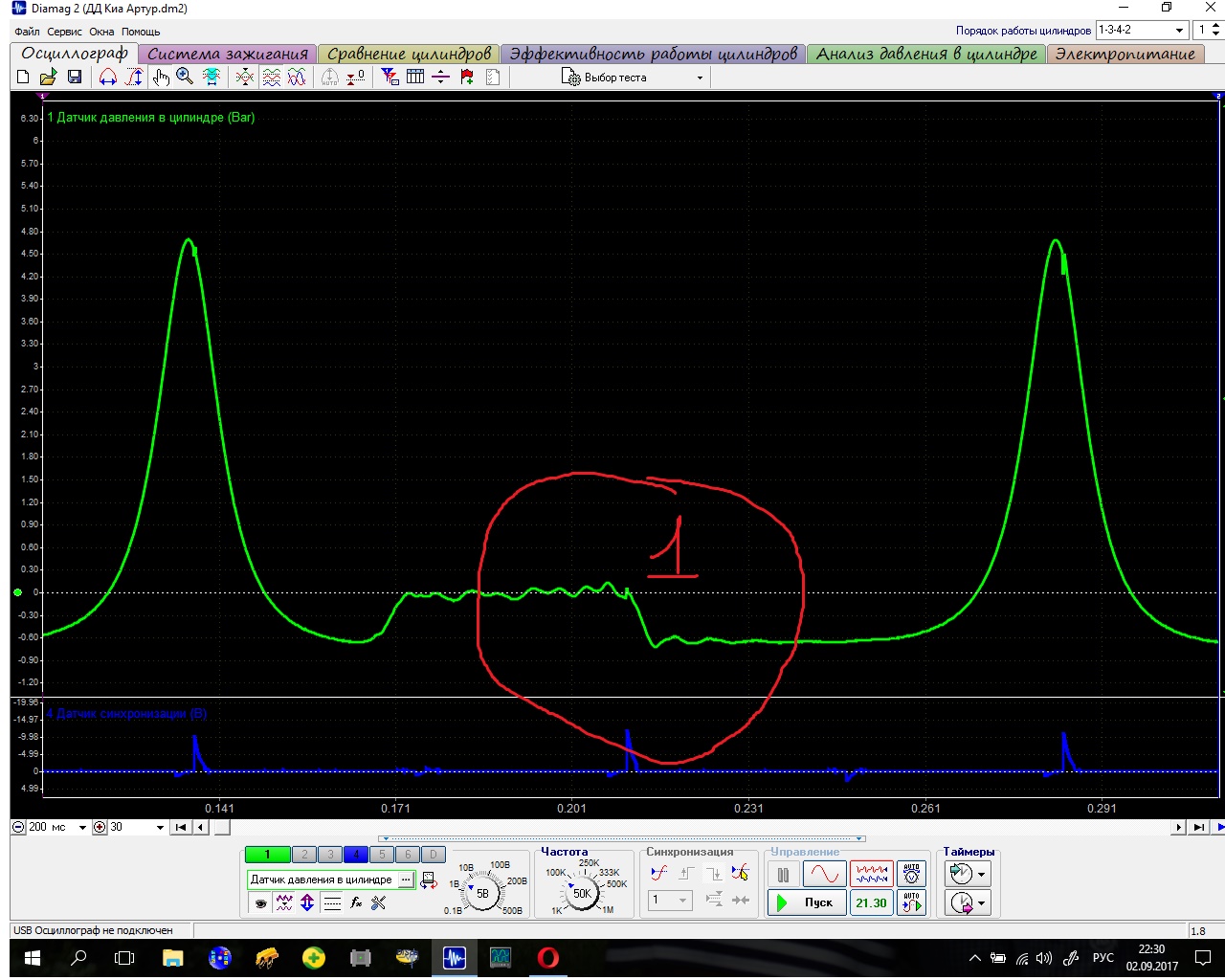Toggle channel 2 button
Screen dimensions: 1225x980
[x=304, y=855]
